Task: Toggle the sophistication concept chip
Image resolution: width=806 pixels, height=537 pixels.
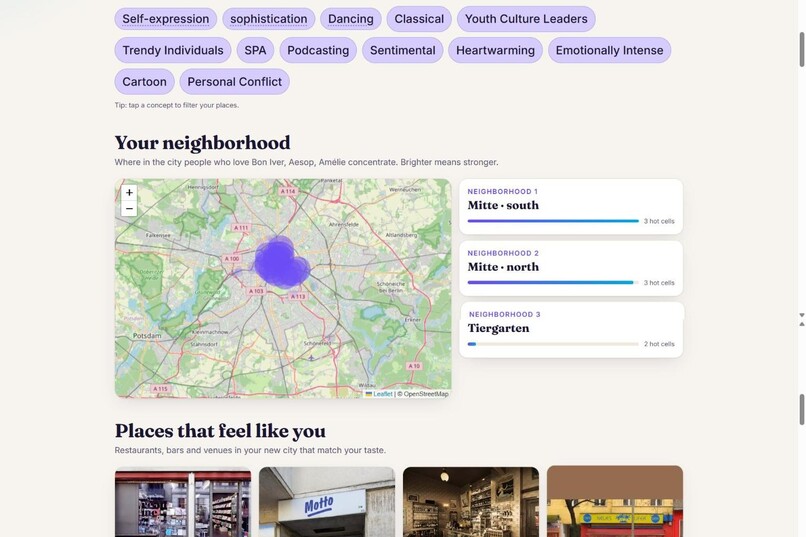Action: (268, 19)
